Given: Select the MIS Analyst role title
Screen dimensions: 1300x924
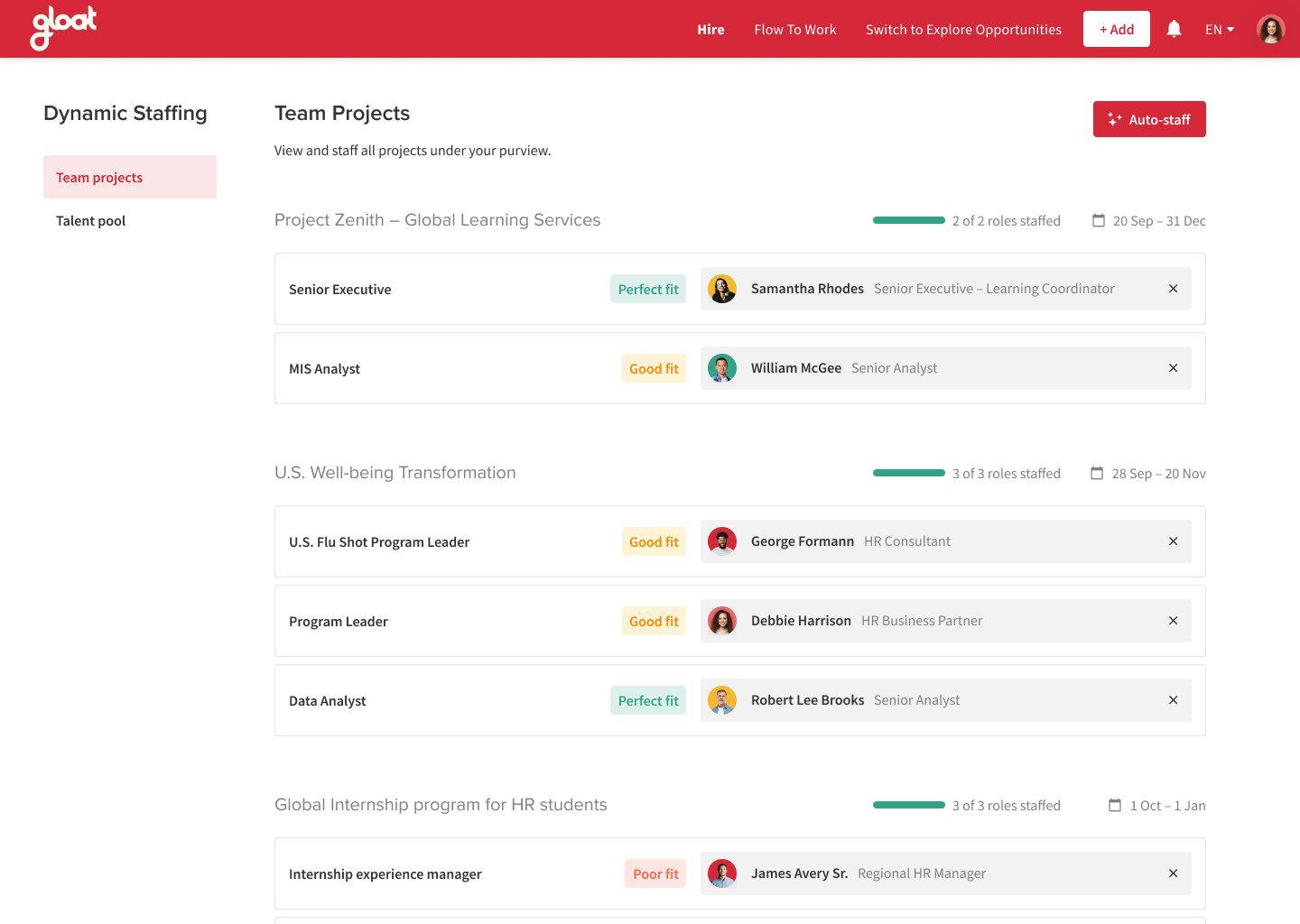Looking at the screenshot, I should (324, 368).
